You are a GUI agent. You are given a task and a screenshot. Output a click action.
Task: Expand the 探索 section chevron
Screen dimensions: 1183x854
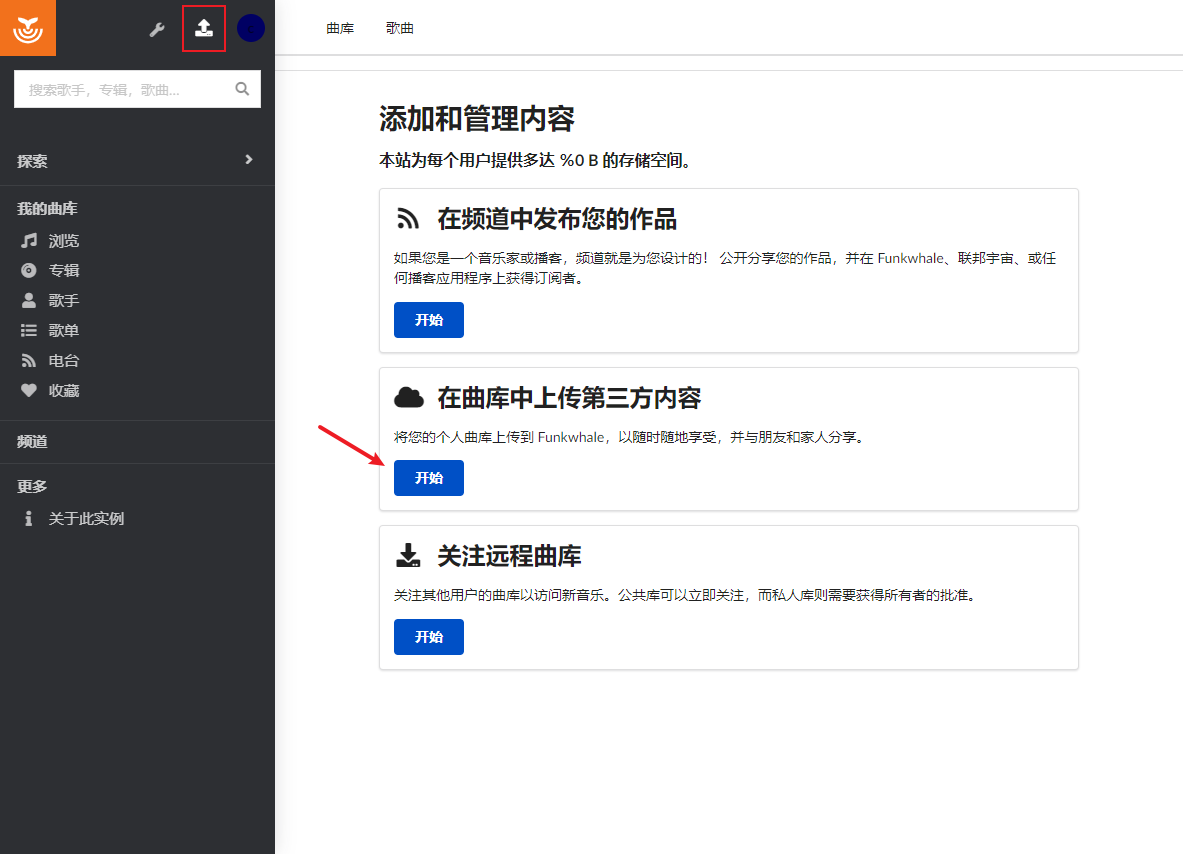[249, 160]
